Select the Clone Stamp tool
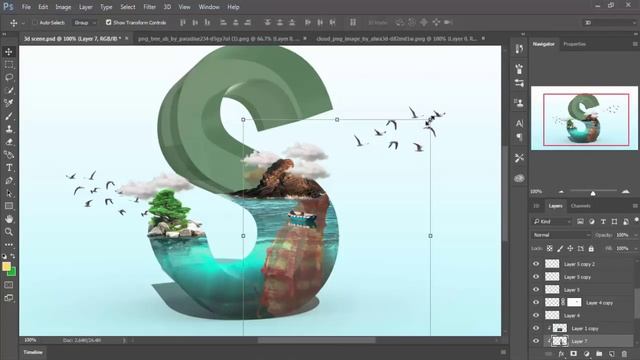The image size is (640, 360). pos(9,129)
